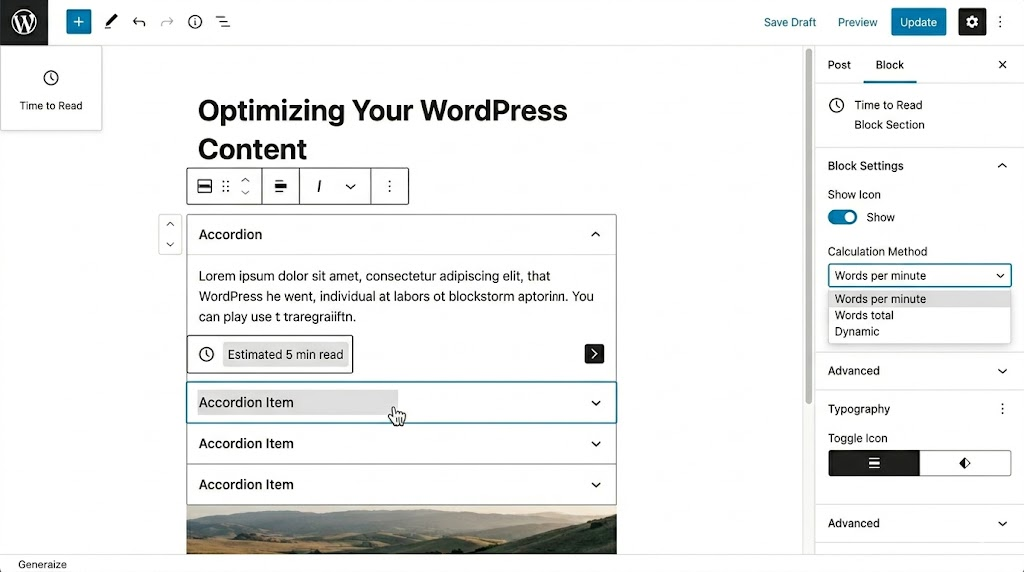Open more formatting dropdown in block toolbar
This screenshot has height=572, width=1024.
(351, 187)
